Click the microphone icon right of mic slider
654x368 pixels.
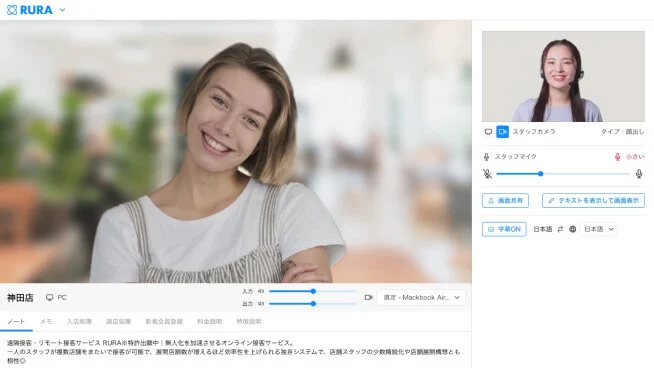[x=639, y=174]
